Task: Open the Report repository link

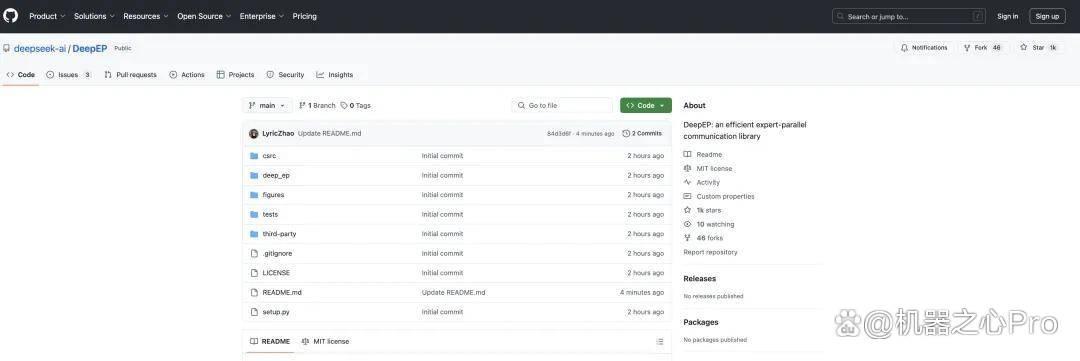Action: [710, 252]
